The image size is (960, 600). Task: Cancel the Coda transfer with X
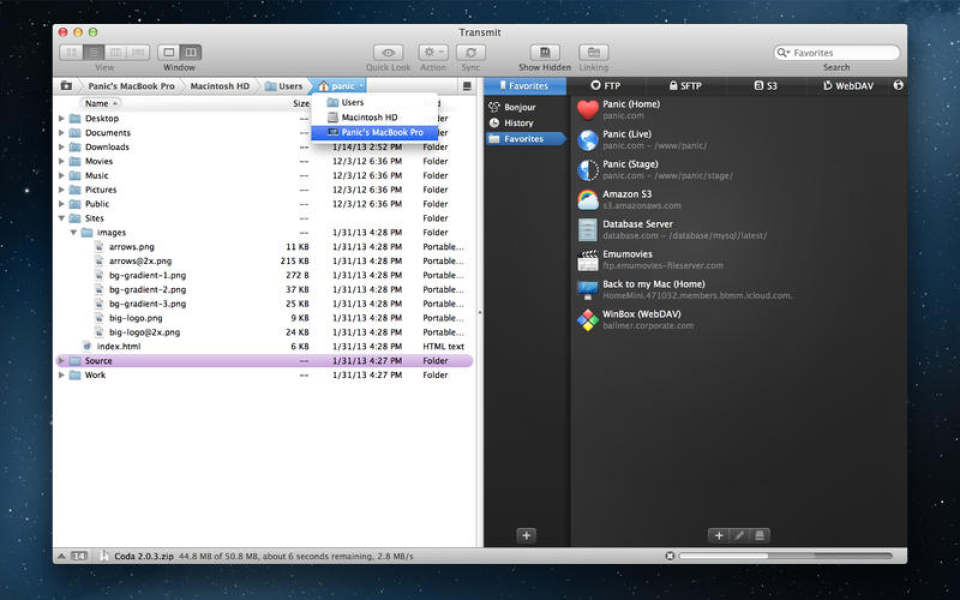click(x=670, y=556)
